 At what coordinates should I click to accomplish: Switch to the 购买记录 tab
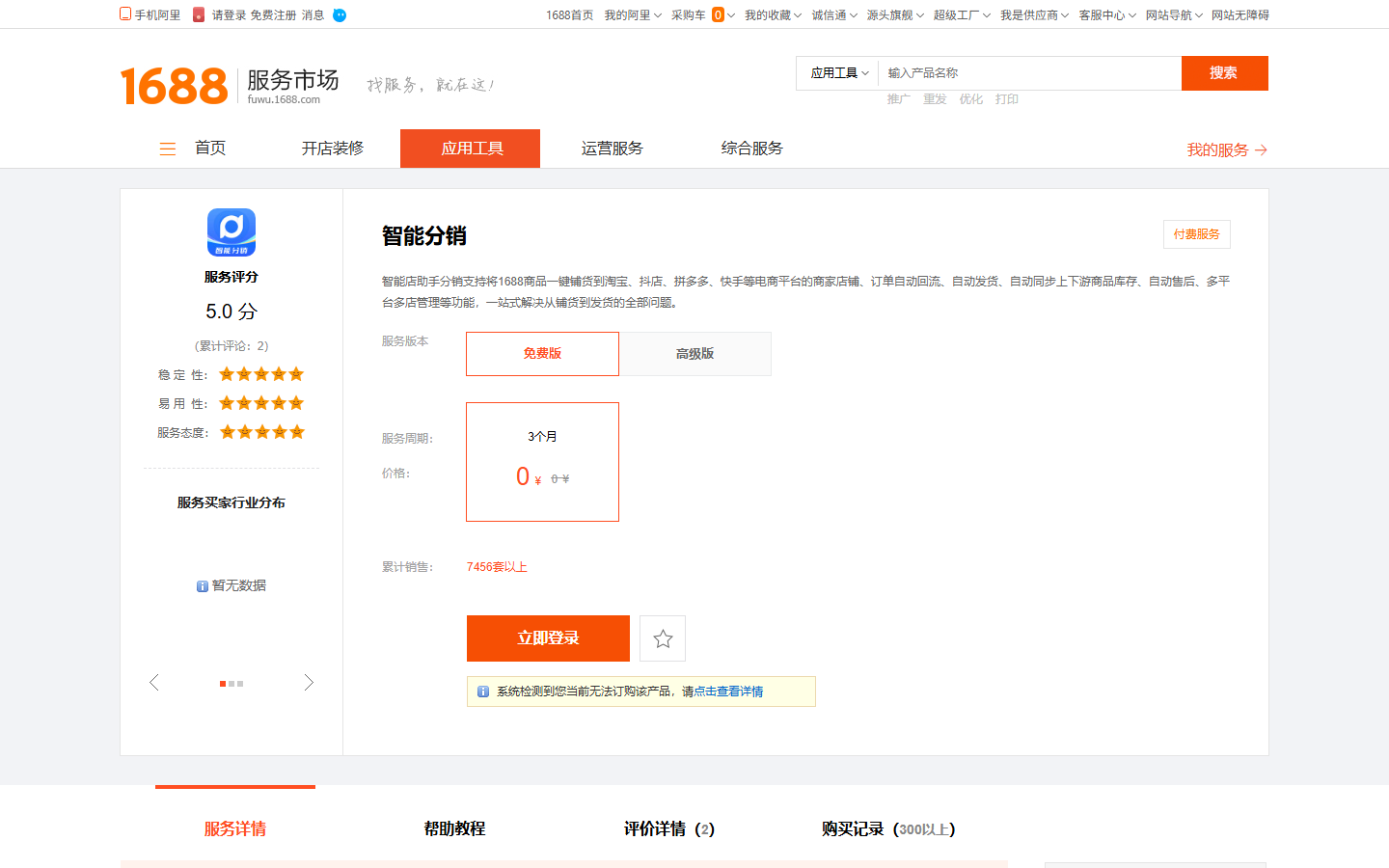click(888, 828)
